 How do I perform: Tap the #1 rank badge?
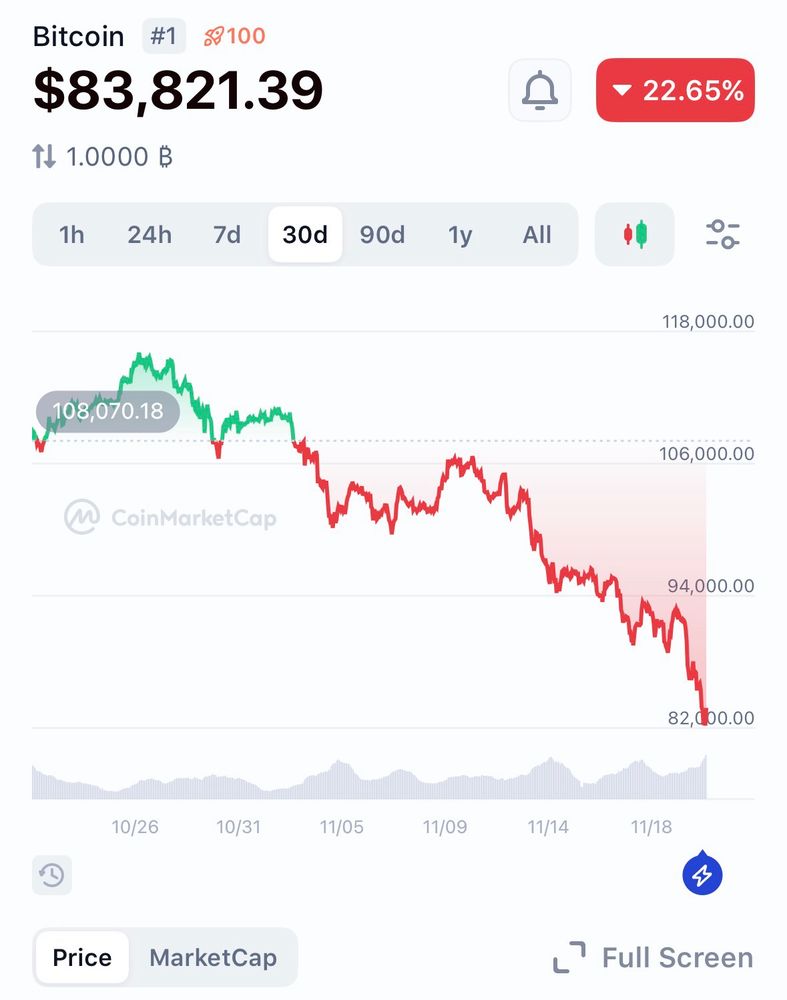163,37
